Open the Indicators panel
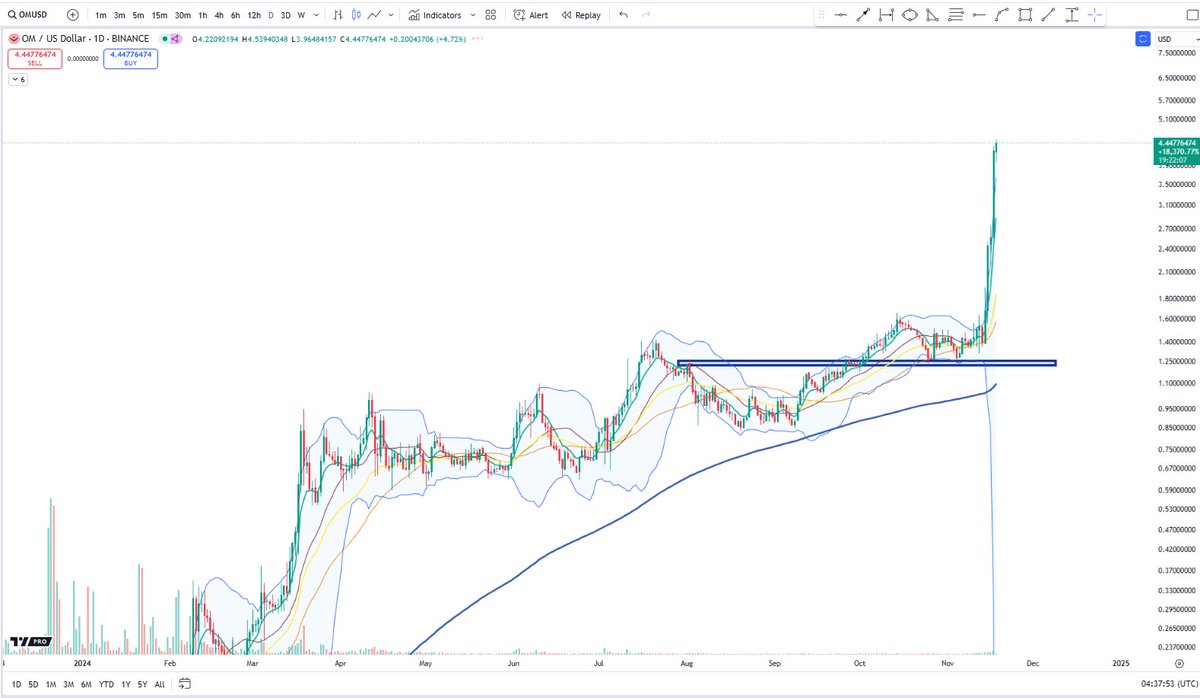This screenshot has width=1200, height=698. (x=437, y=14)
